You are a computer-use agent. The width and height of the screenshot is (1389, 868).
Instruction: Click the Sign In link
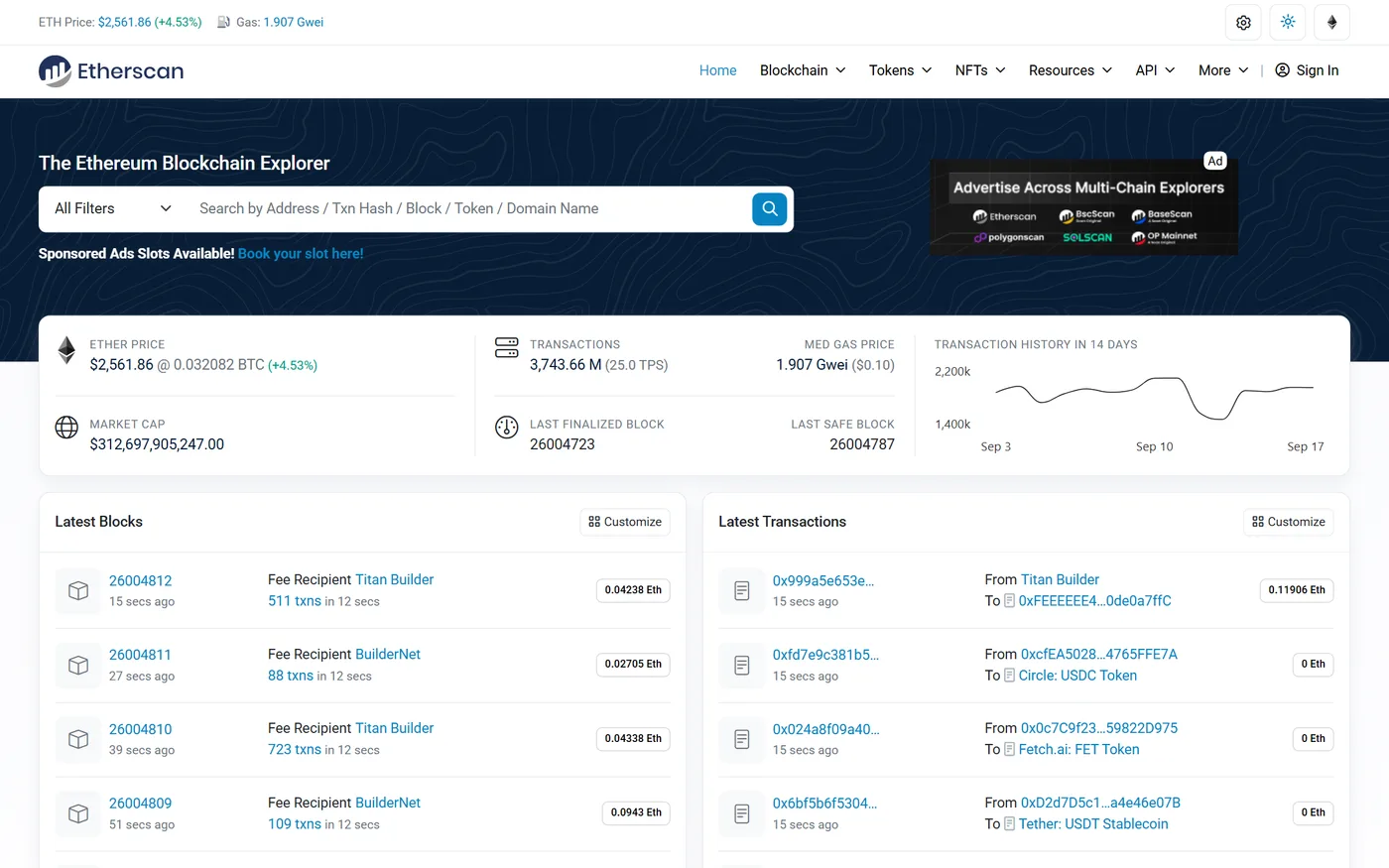(1307, 70)
